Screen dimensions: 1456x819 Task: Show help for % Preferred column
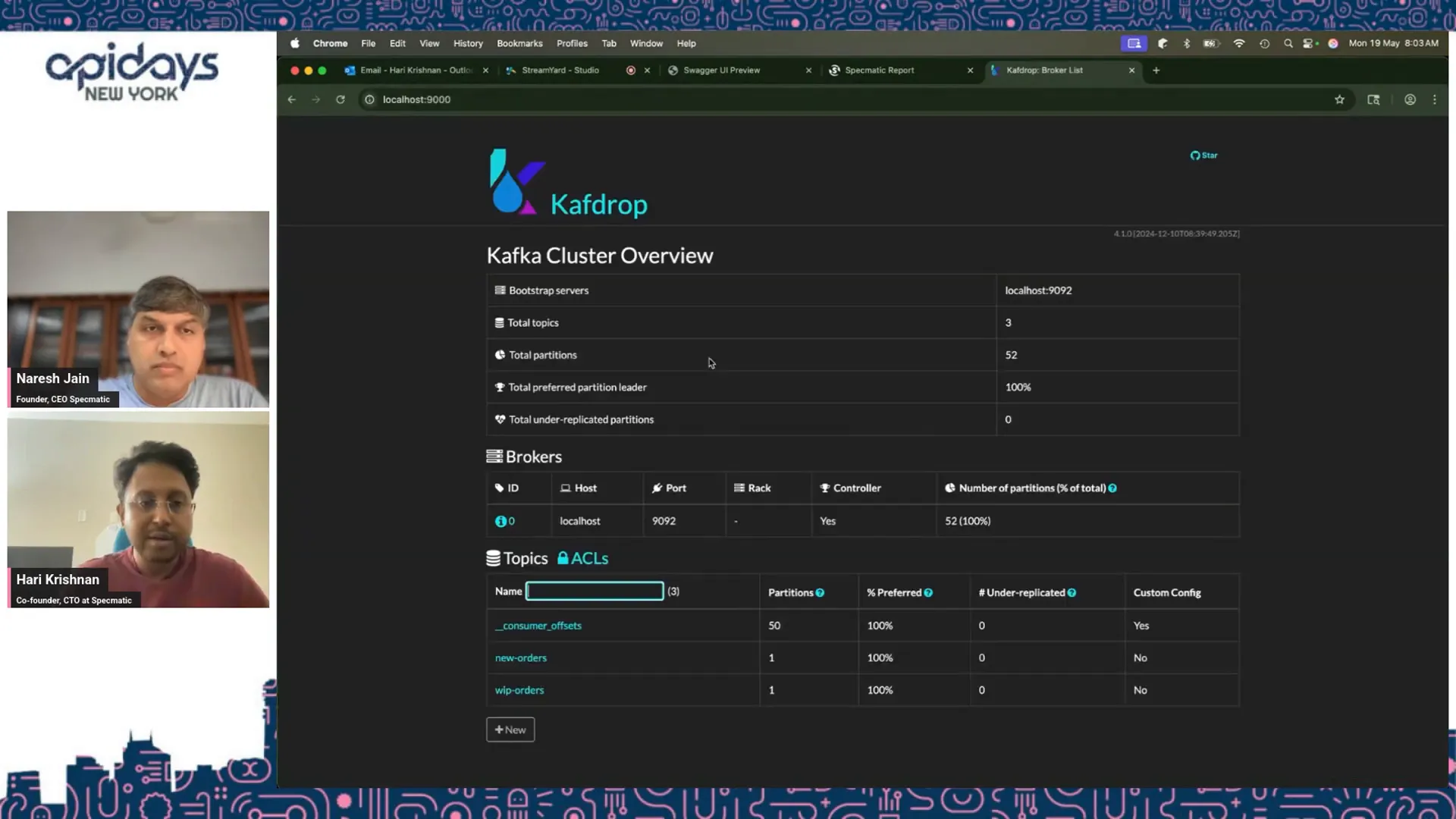coord(928,593)
